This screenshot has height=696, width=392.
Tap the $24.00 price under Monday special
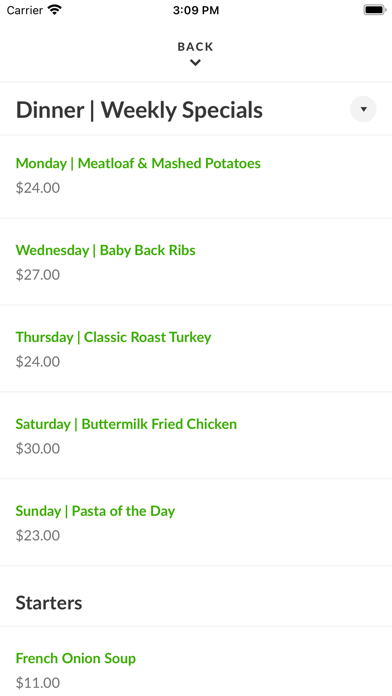click(x=38, y=188)
